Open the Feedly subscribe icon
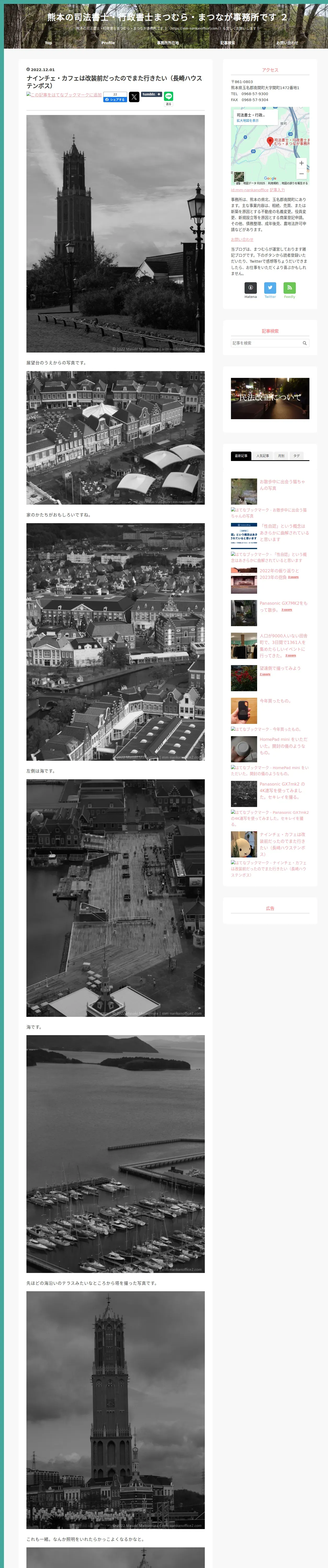 290,288
